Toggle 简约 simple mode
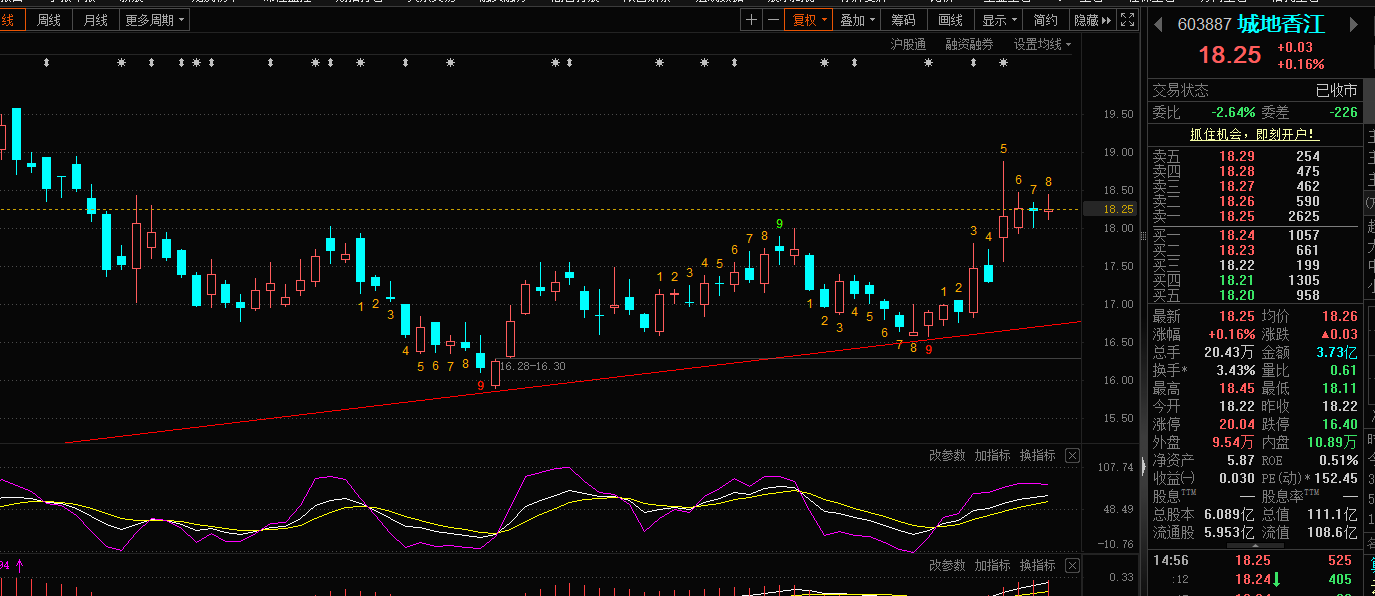 point(1045,20)
